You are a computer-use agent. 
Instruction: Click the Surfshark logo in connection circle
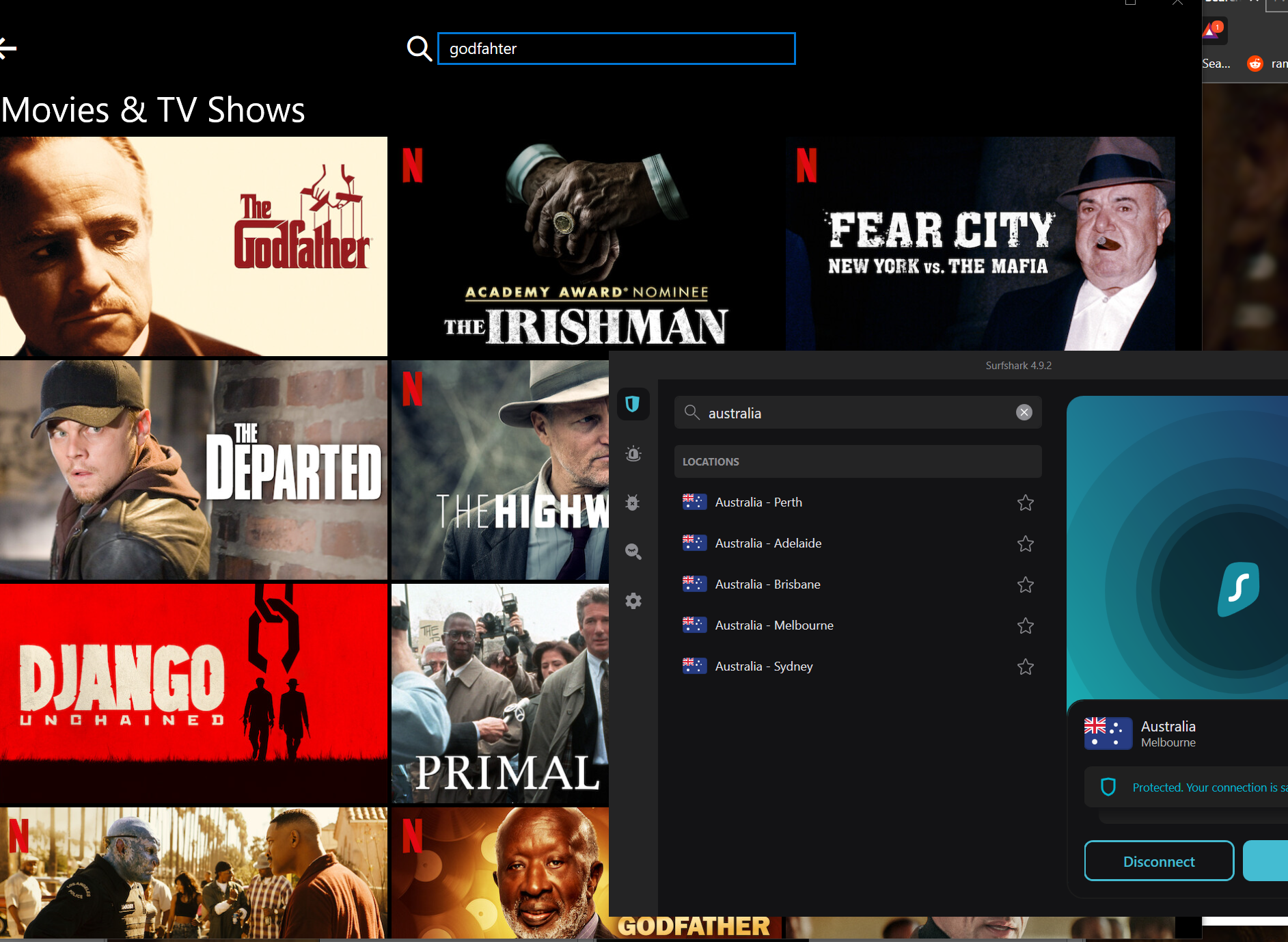[x=1238, y=589]
